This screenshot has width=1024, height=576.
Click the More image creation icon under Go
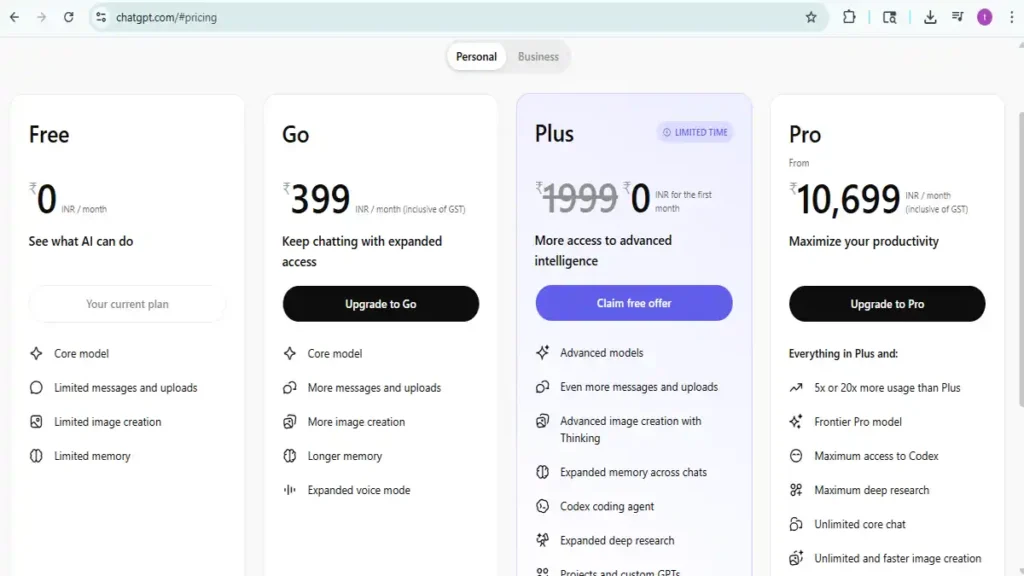[289, 421]
